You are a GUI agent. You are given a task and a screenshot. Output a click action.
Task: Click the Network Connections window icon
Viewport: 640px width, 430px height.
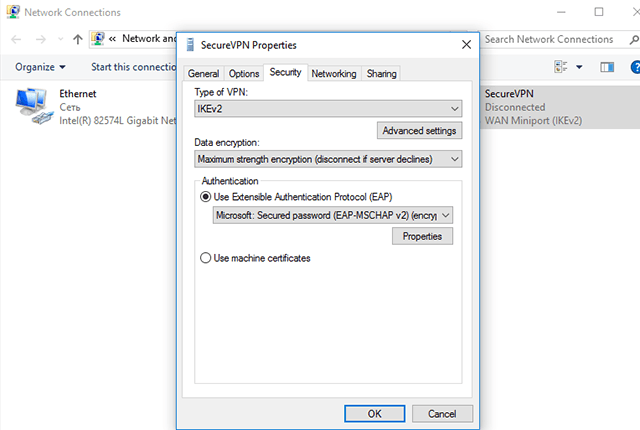[x=13, y=12]
